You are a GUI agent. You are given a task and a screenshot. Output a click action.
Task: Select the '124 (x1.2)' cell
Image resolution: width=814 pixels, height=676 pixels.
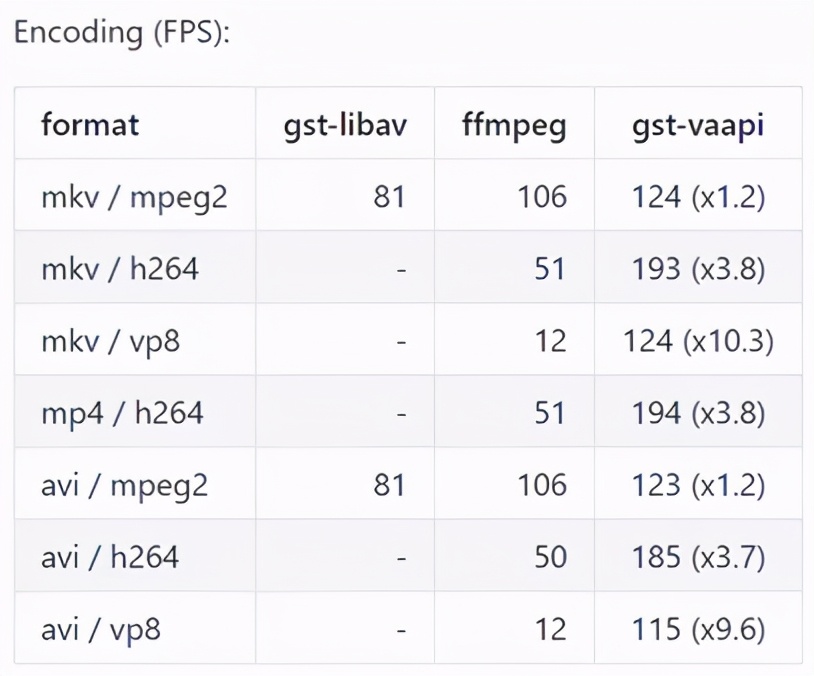(x=698, y=198)
